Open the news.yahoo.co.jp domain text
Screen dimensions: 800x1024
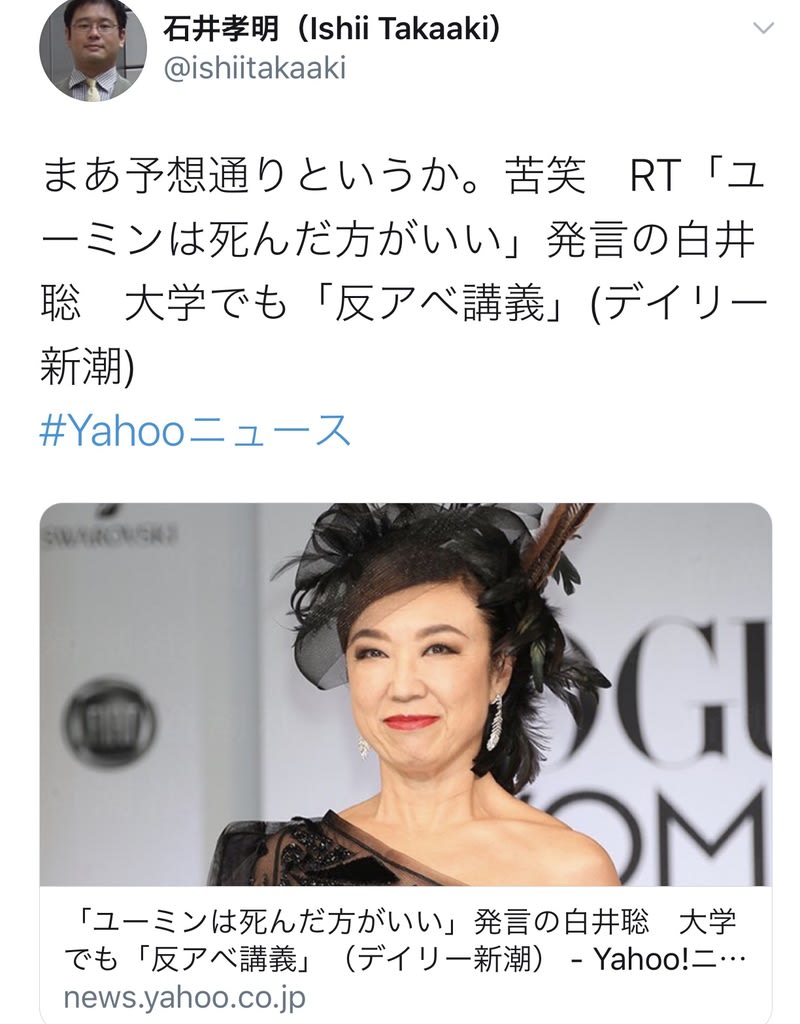(185, 998)
